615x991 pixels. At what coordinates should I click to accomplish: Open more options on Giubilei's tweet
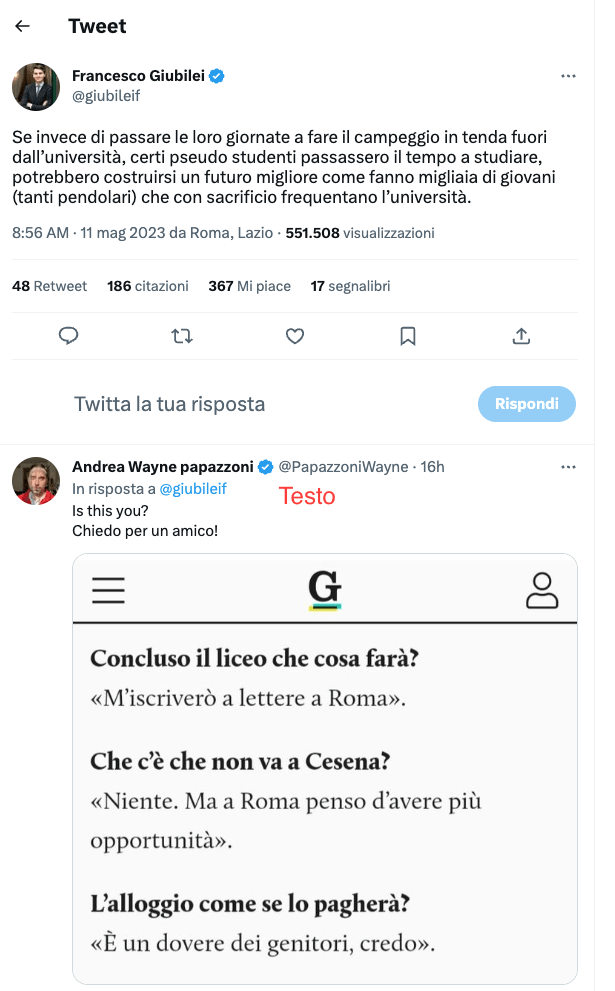point(568,76)
